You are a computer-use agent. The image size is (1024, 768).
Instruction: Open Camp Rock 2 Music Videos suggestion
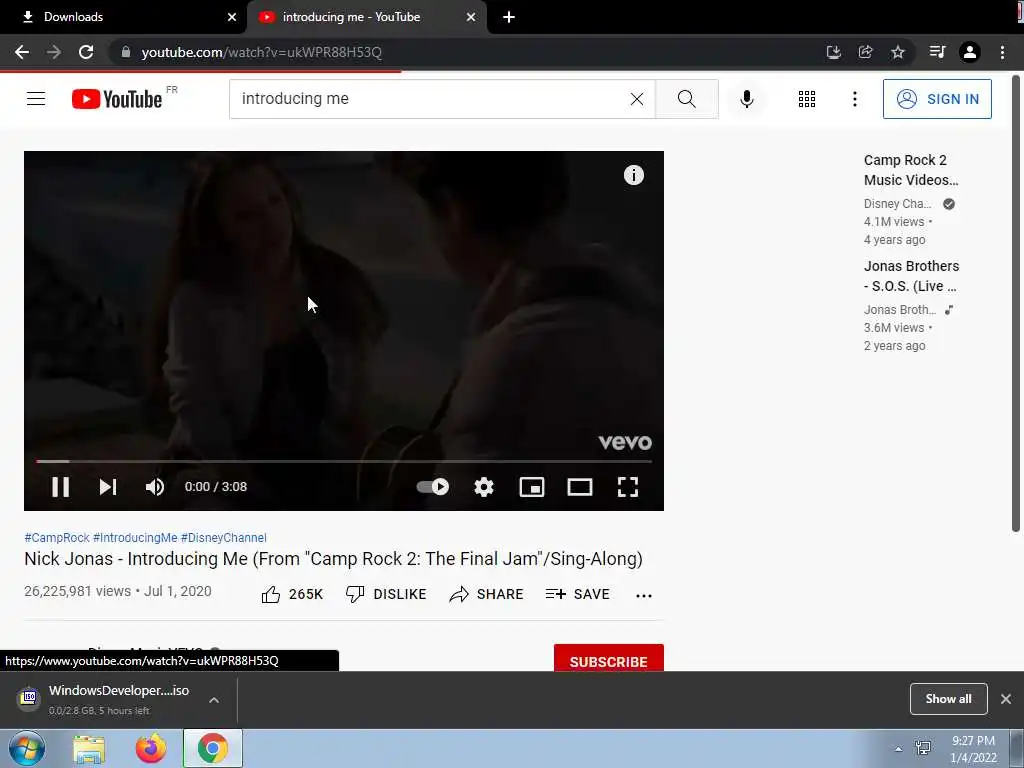[x=911, y=170]
